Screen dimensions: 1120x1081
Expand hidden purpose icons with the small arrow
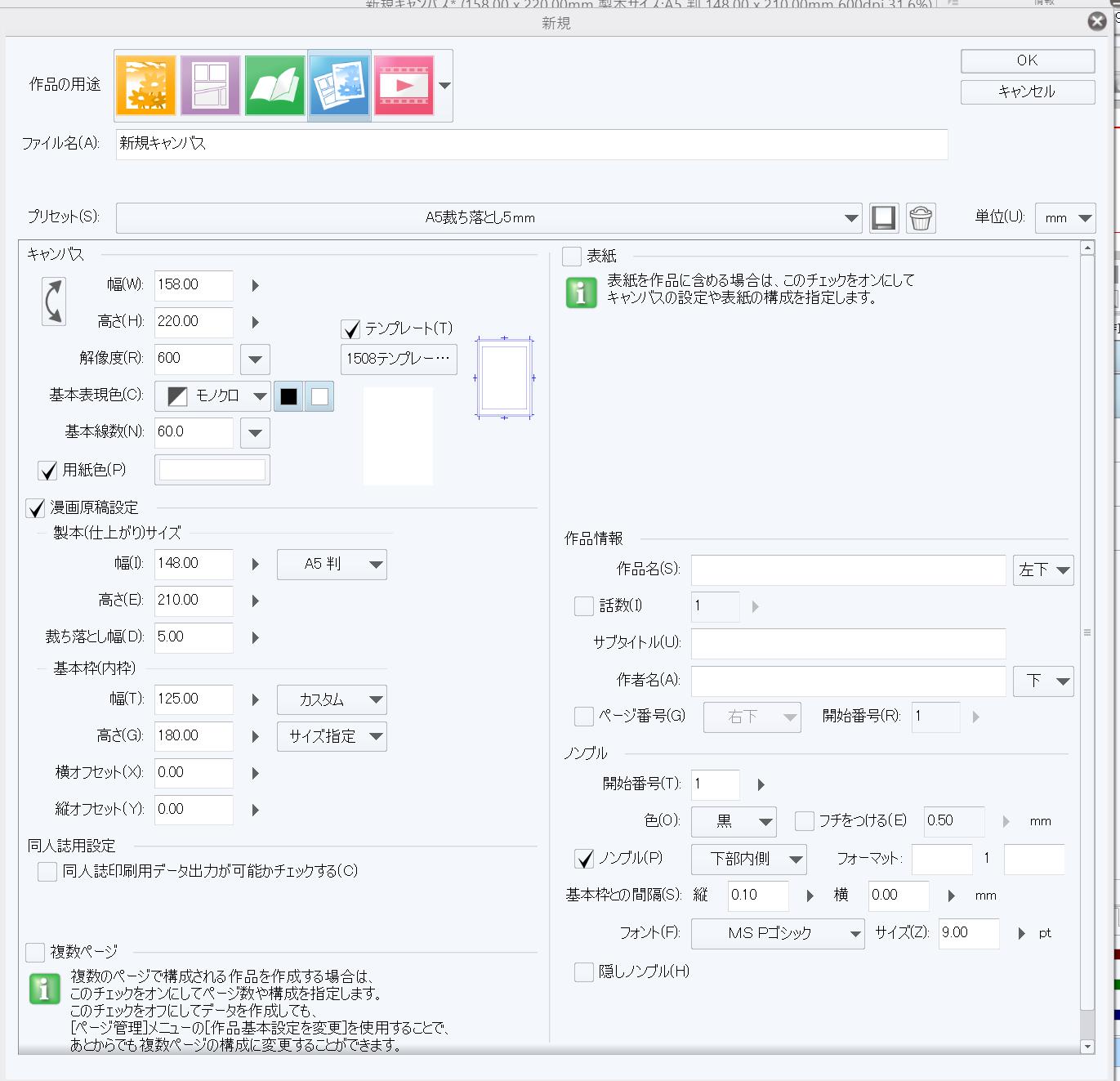pyautogui.click(x=443, y=85)
